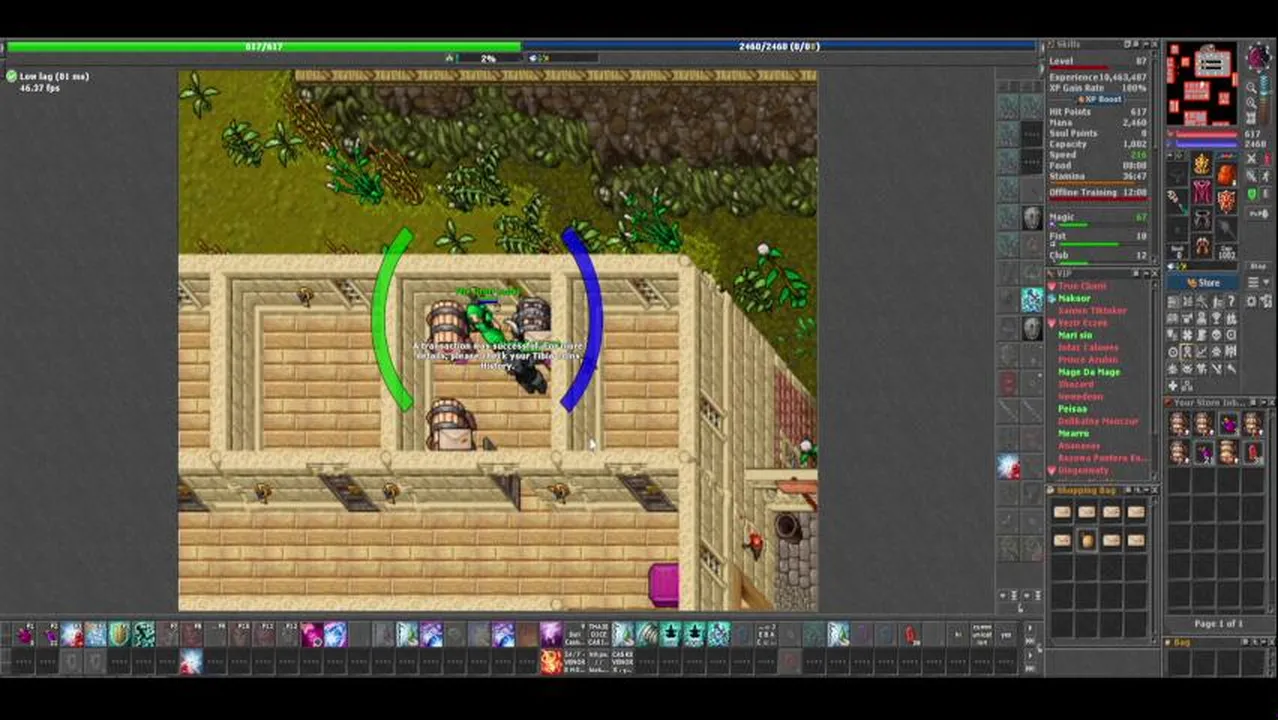Select the wand weapon slot
Screen dimensions: 1278x720
pos(1178,201)
